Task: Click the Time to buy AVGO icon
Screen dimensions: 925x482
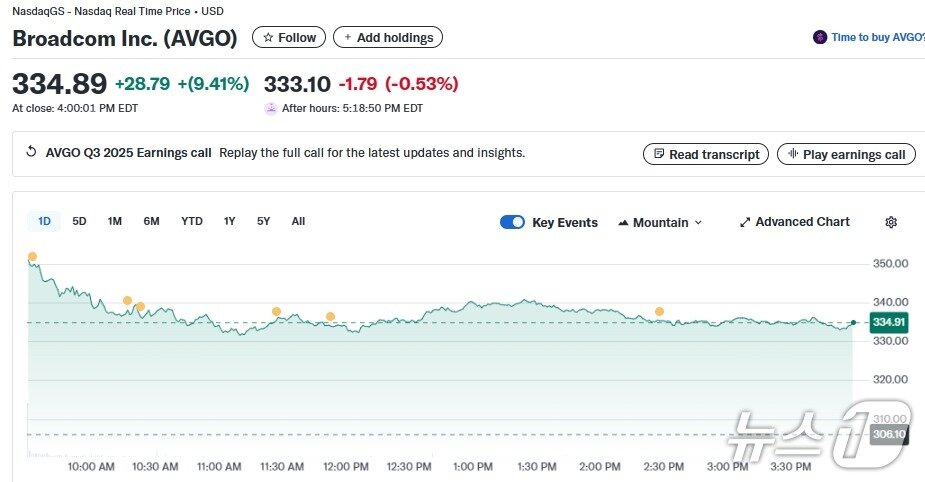Action: [x=820, y=38]
